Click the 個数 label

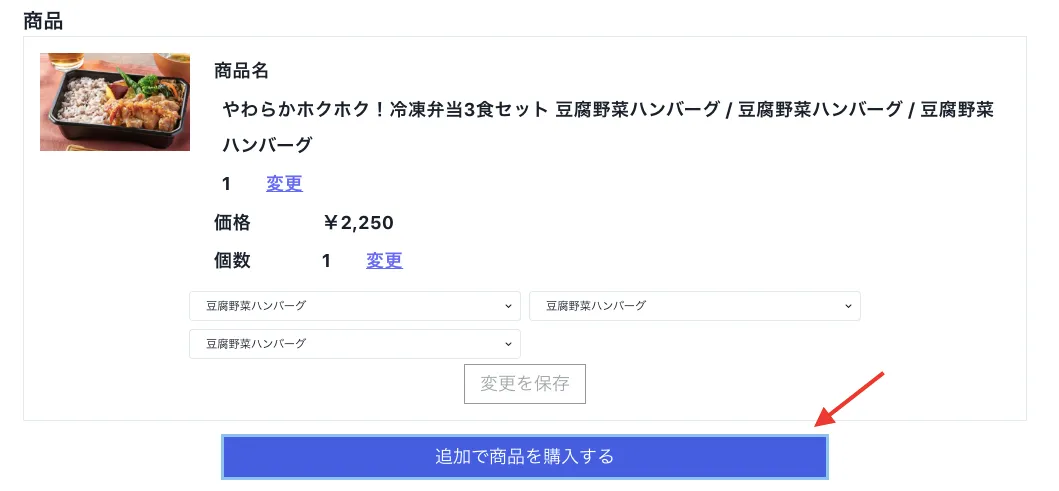coord(232,261)
